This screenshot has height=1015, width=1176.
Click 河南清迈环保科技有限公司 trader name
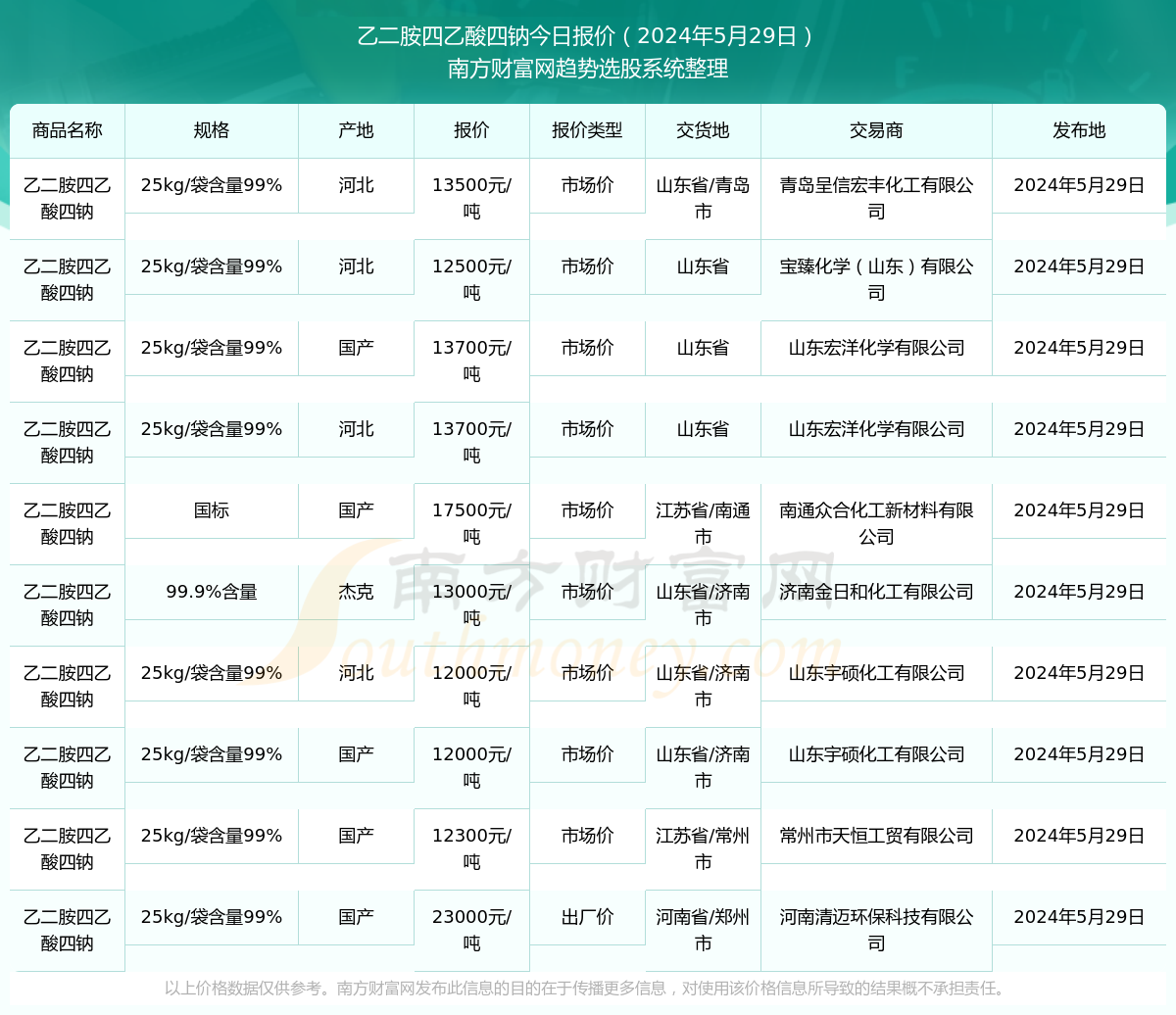click(876, 931)
